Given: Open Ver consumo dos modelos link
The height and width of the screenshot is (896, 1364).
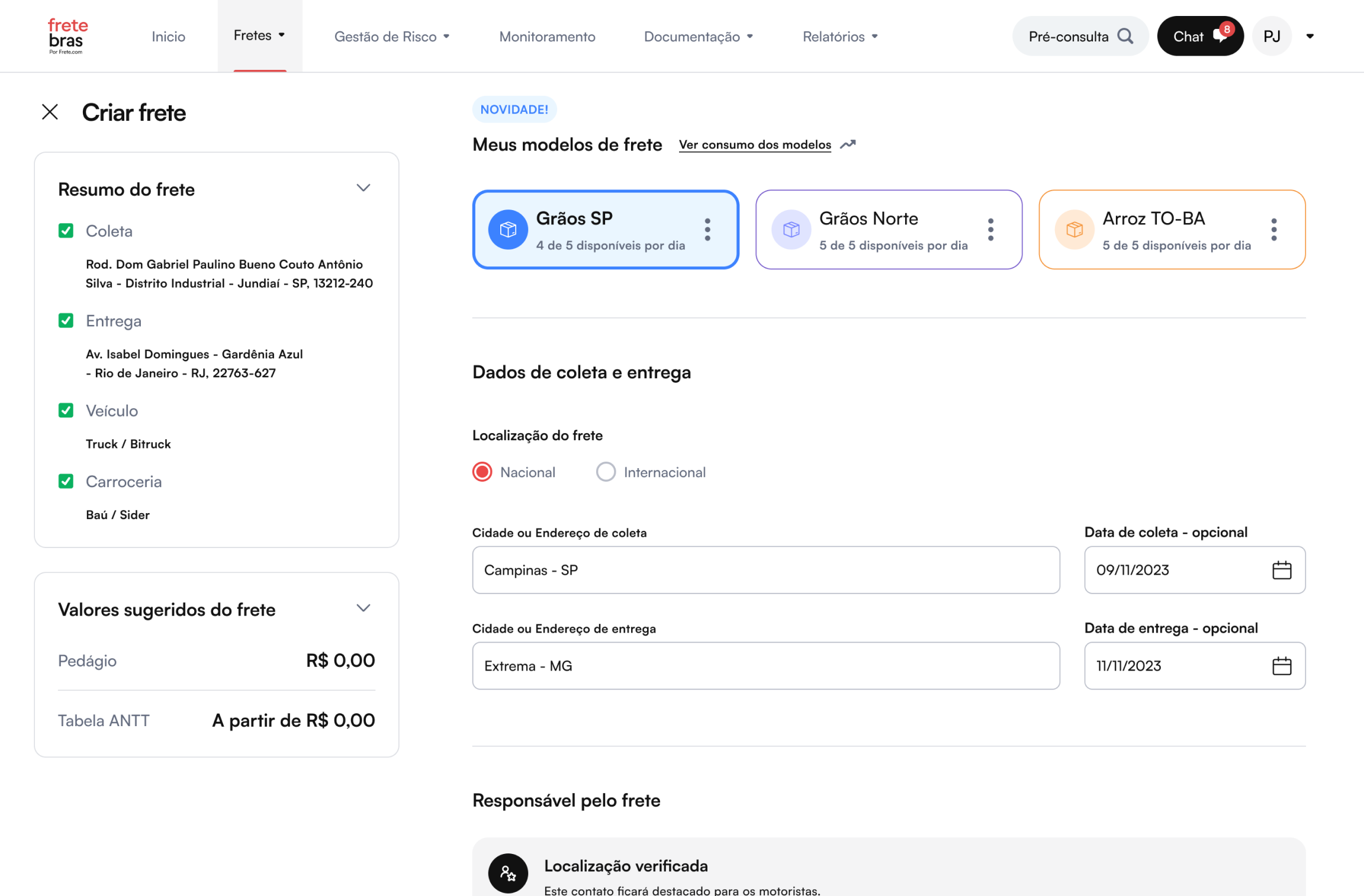Looking at the screenshot, I should point(755,144).
